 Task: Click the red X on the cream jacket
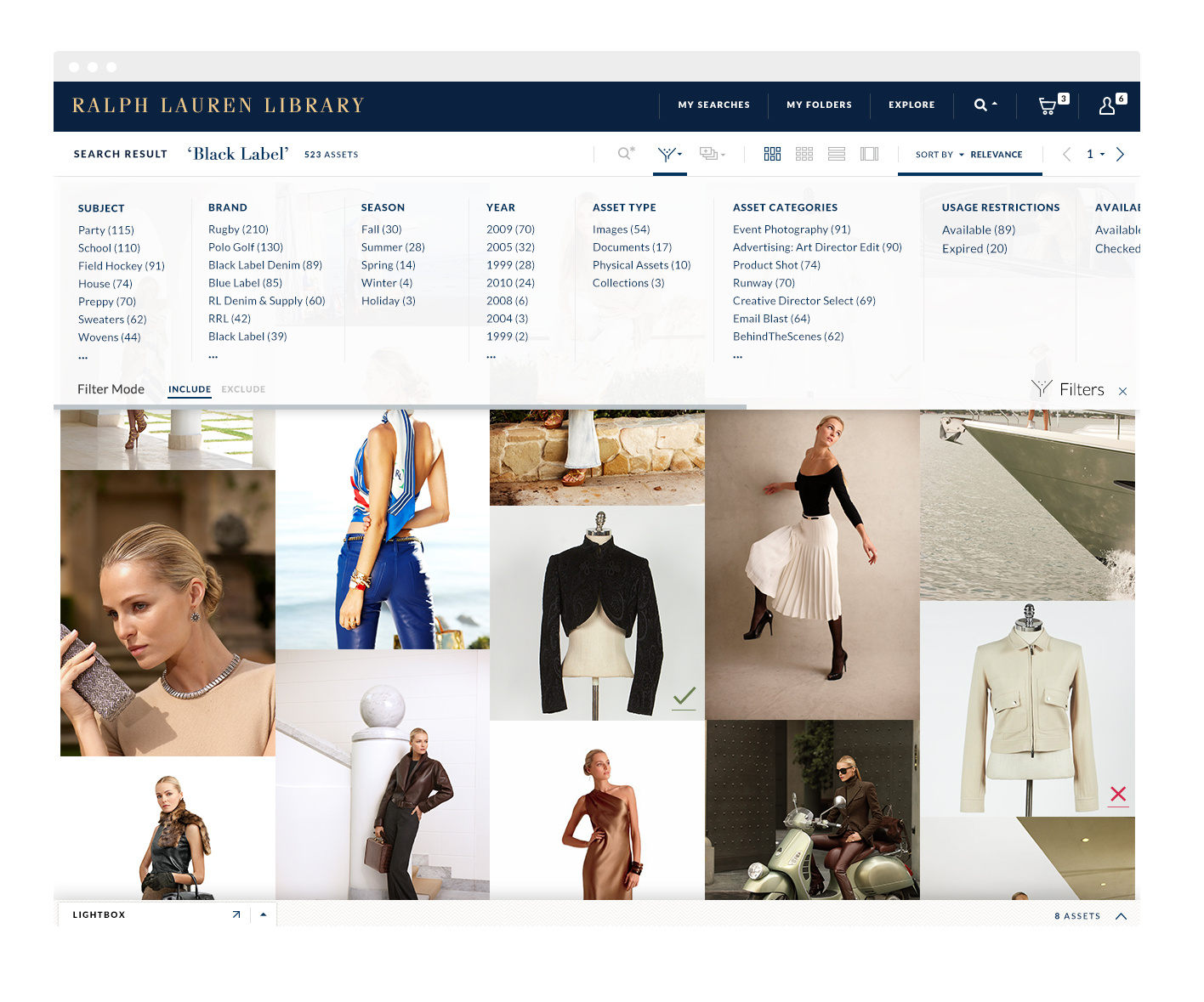tap(1118, 794)
